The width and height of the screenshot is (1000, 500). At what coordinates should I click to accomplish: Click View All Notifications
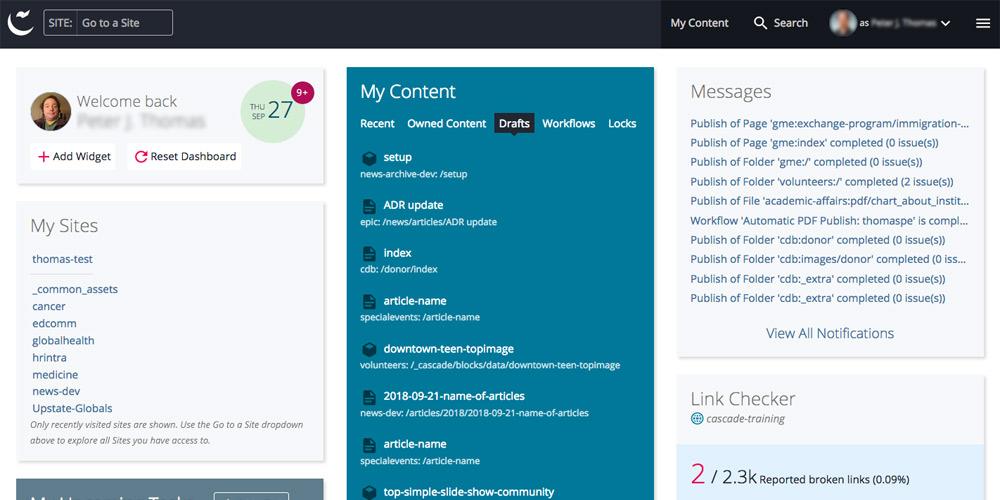830,333
